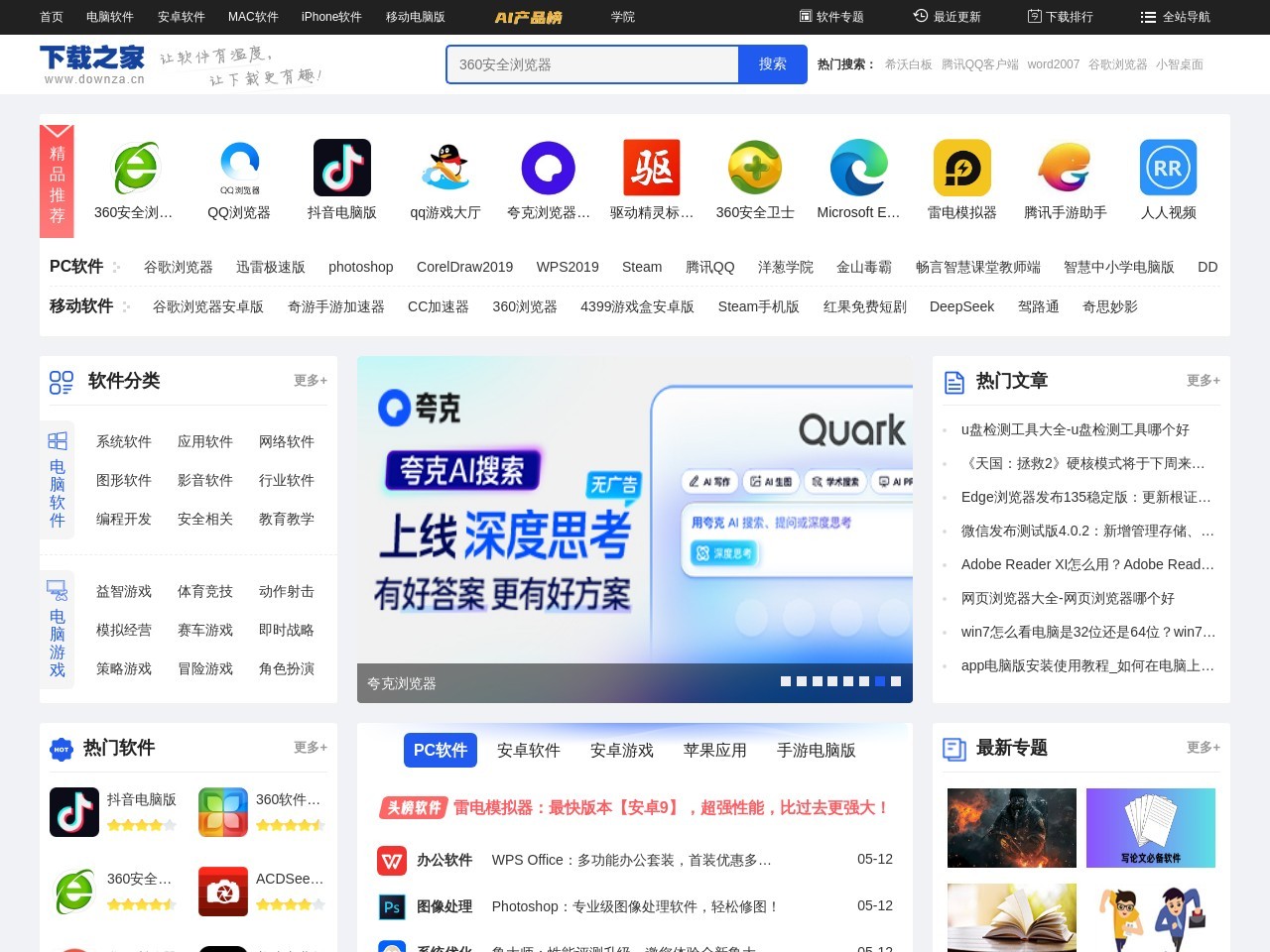Screen dimensions: 1270x952
Task: Switch to the 苹果应用 tab
Action: [x=715, y=750]
